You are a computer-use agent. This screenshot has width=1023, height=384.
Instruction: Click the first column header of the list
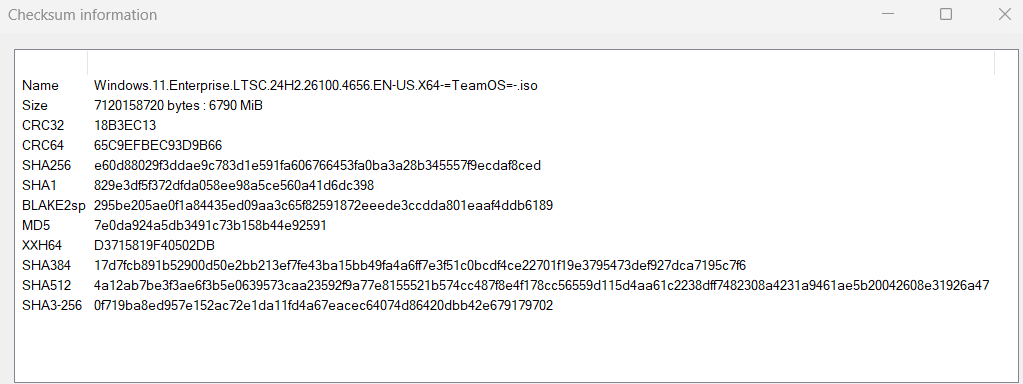(52, 64)
